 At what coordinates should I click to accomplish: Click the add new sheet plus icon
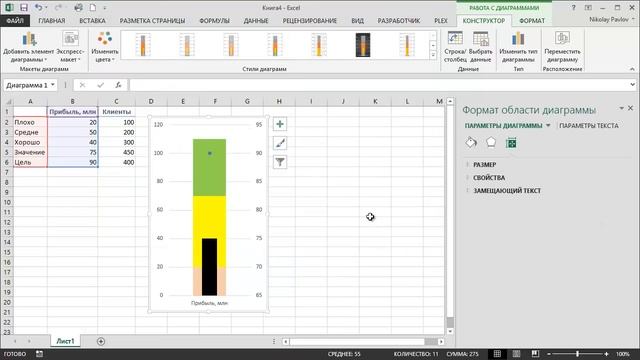[101, 341]
